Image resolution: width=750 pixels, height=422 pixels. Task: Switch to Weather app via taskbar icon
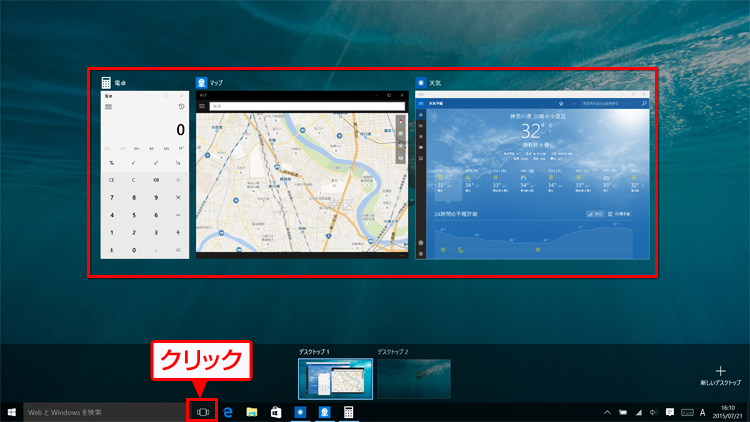pyautogui.click(x=300, y=412)
